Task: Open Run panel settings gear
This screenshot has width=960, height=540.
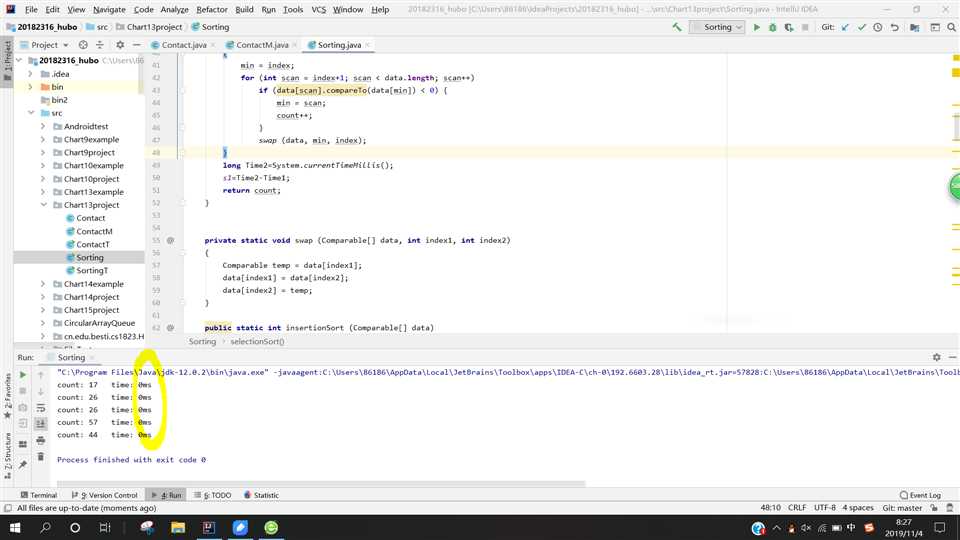Action: [937, 357]
